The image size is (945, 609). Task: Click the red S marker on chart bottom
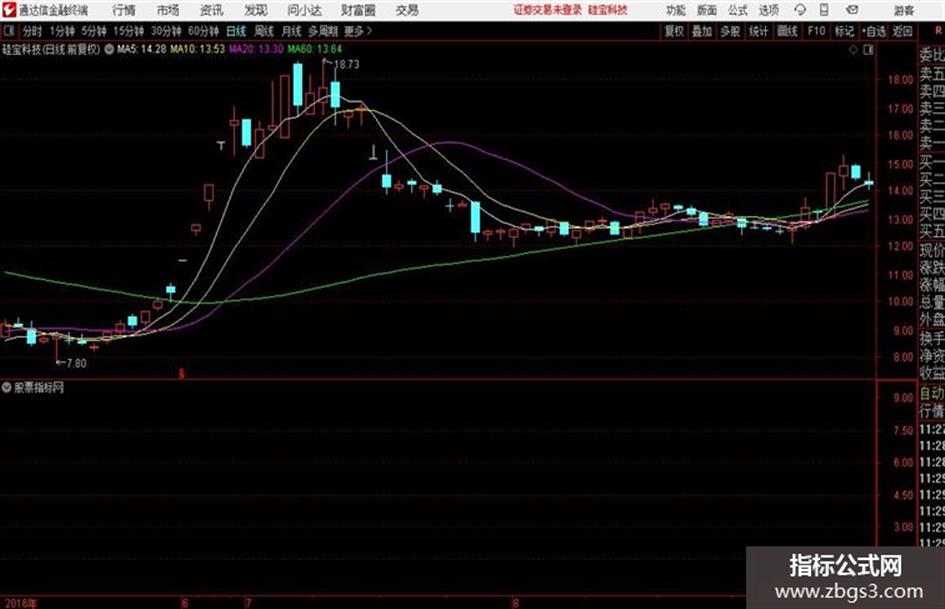pos(181,374)
